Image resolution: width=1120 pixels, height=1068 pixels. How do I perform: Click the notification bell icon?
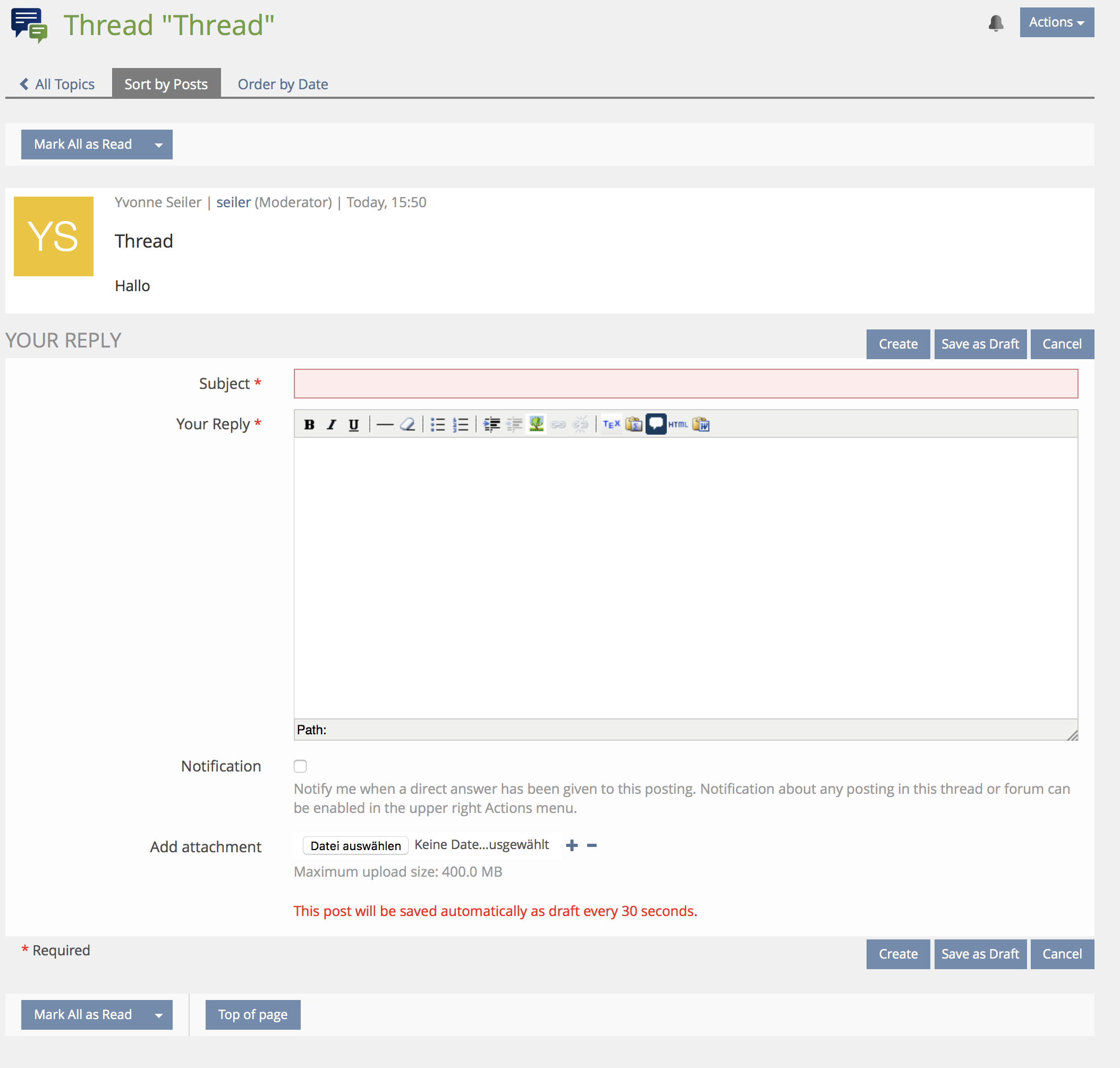coord(995,23)
